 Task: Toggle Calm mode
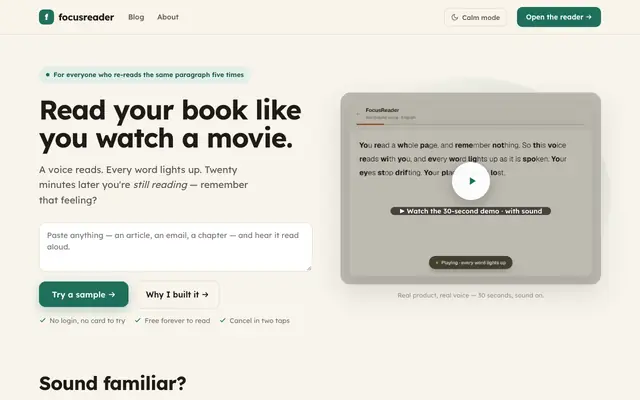tap(475, 18)
